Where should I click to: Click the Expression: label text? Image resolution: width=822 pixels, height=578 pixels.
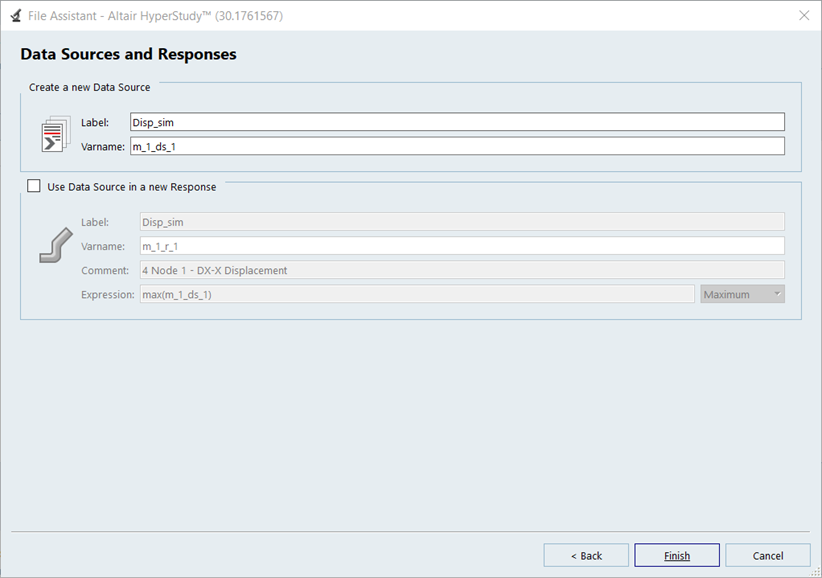point(107,294)
